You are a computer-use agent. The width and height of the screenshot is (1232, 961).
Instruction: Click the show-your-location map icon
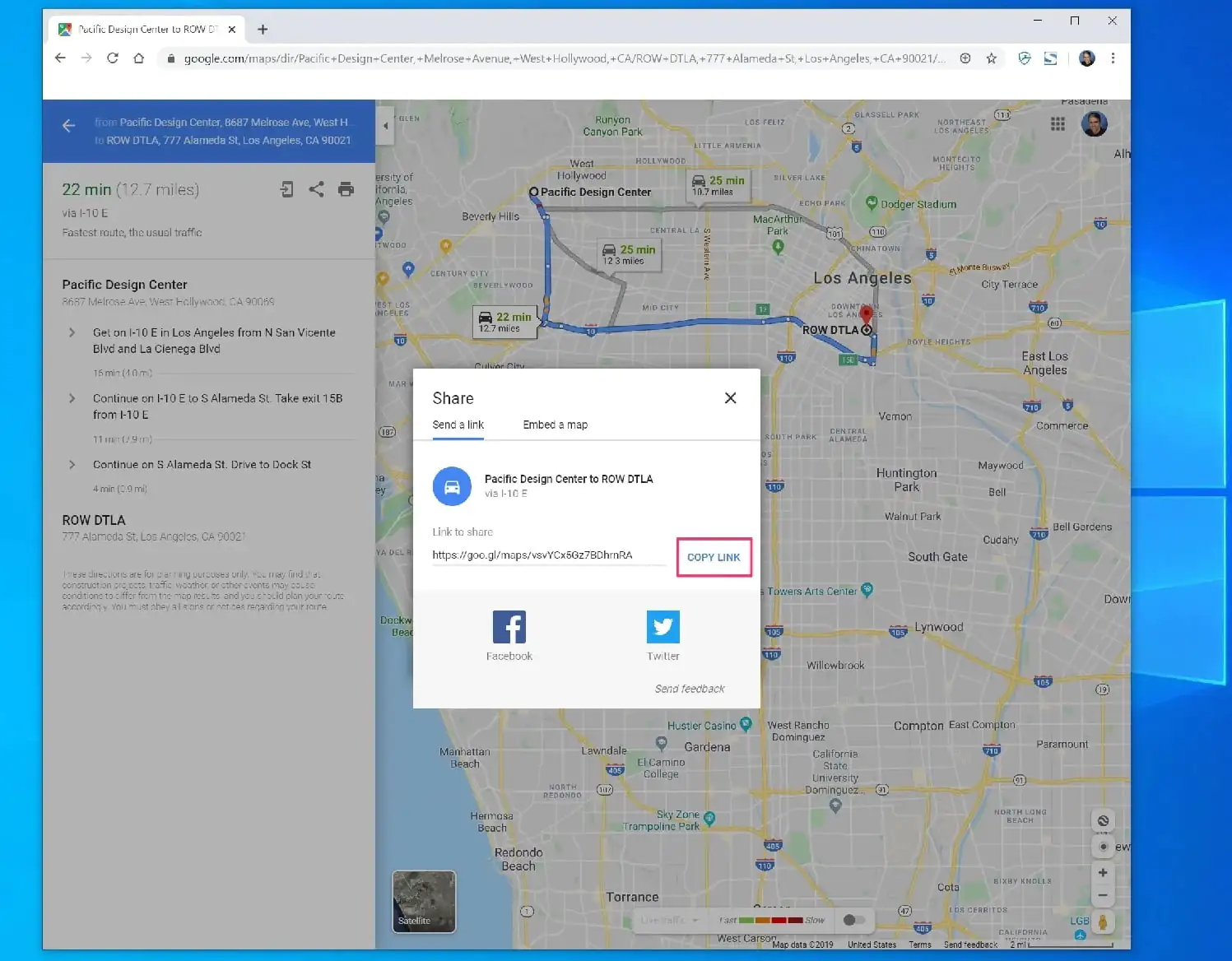[x=1103, y=847]
